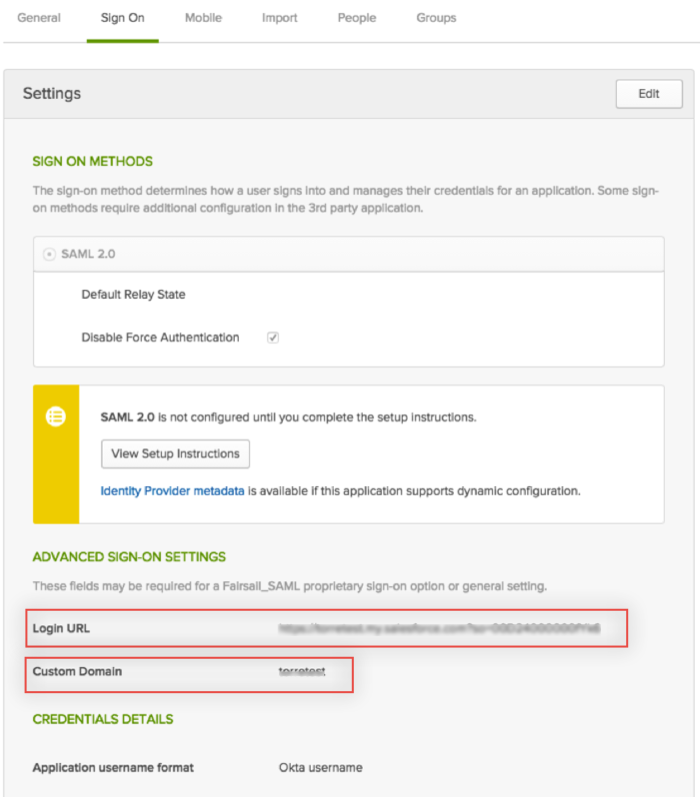Switch to the People tab
The height and width of the screenshot is (797, 700).
coord(357,18)
